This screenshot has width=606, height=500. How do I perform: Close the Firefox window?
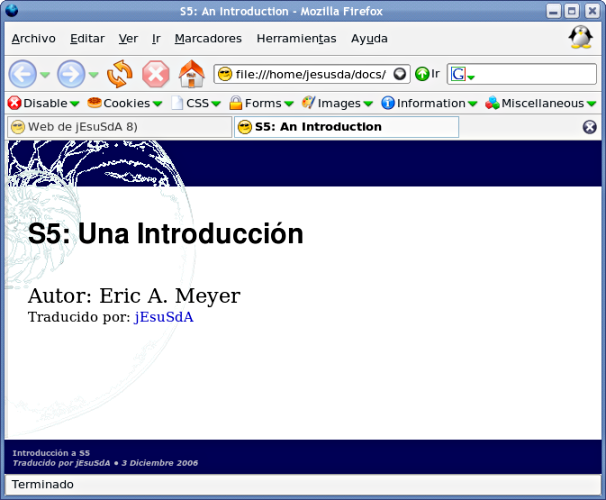pyautogui.click(x=591, y=11)
